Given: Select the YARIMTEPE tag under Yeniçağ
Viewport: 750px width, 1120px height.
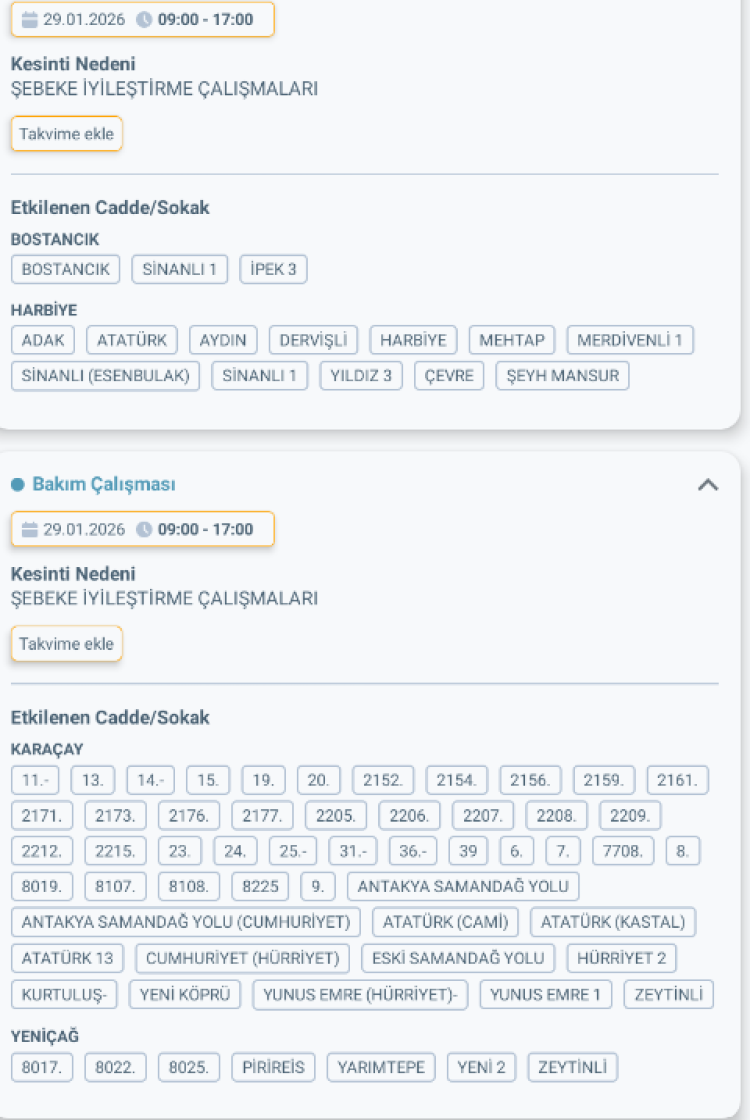Looking at the screenshot, I should coord(381,1067).
